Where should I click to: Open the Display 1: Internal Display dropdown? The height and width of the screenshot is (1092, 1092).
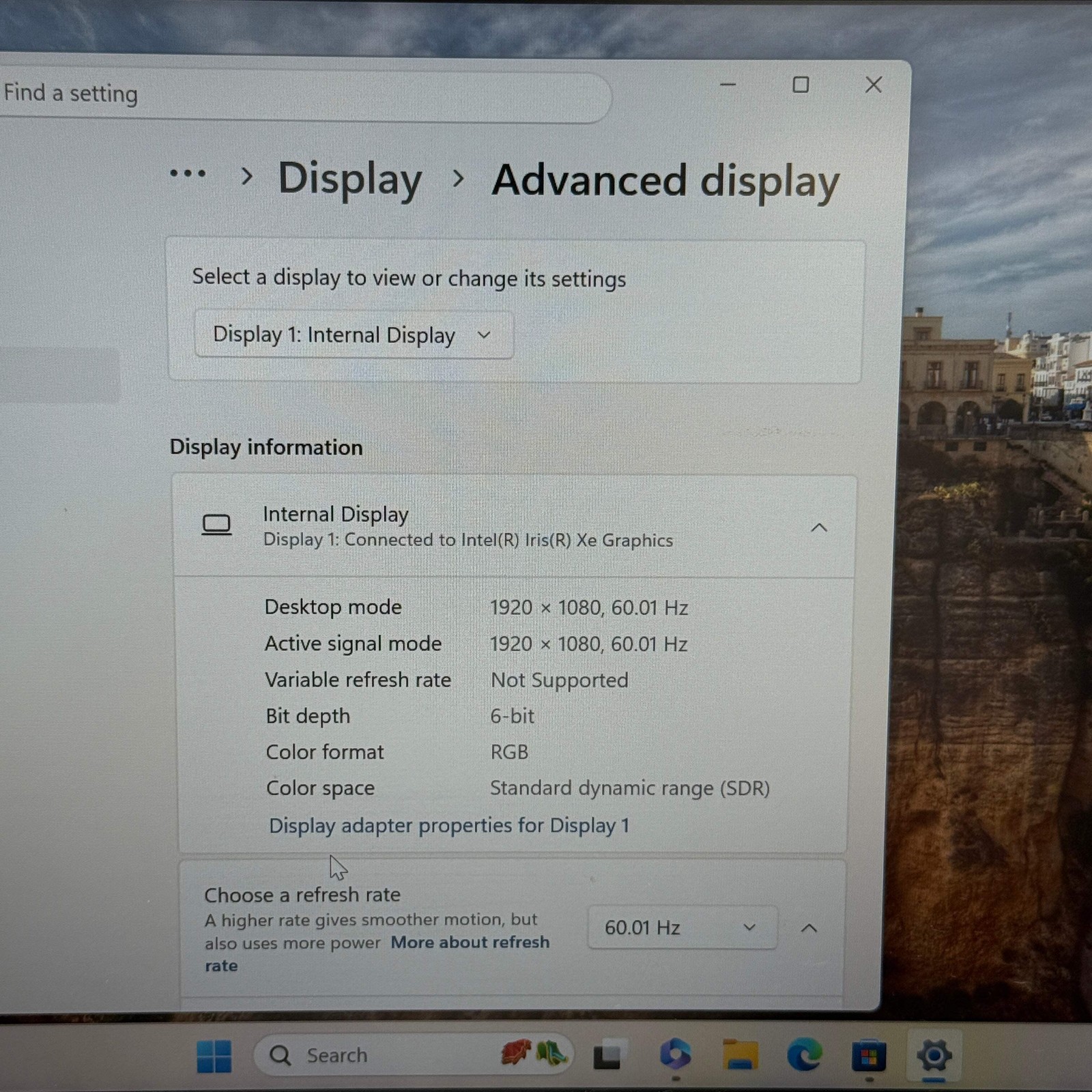tap(354, 334)
